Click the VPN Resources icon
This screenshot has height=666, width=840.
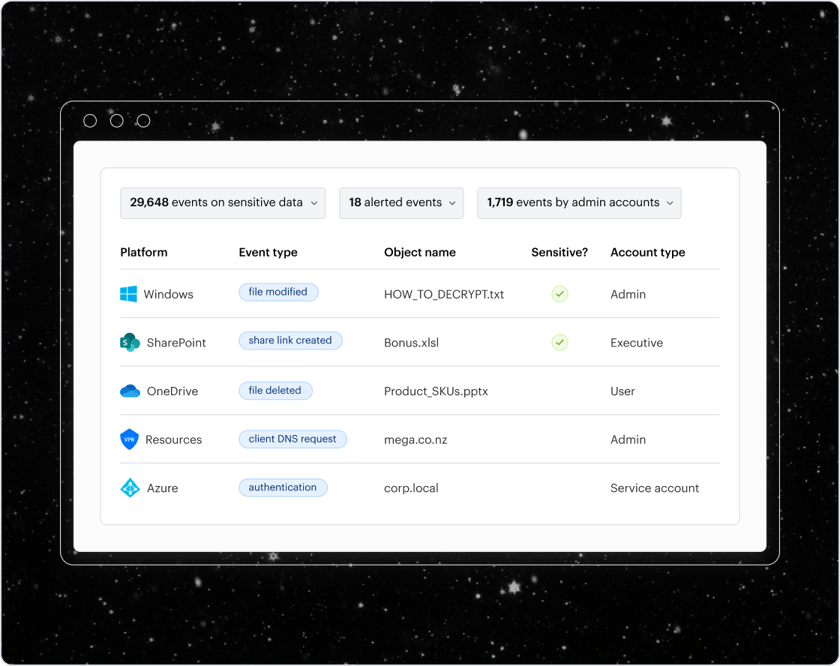click(x=129, y=439)
